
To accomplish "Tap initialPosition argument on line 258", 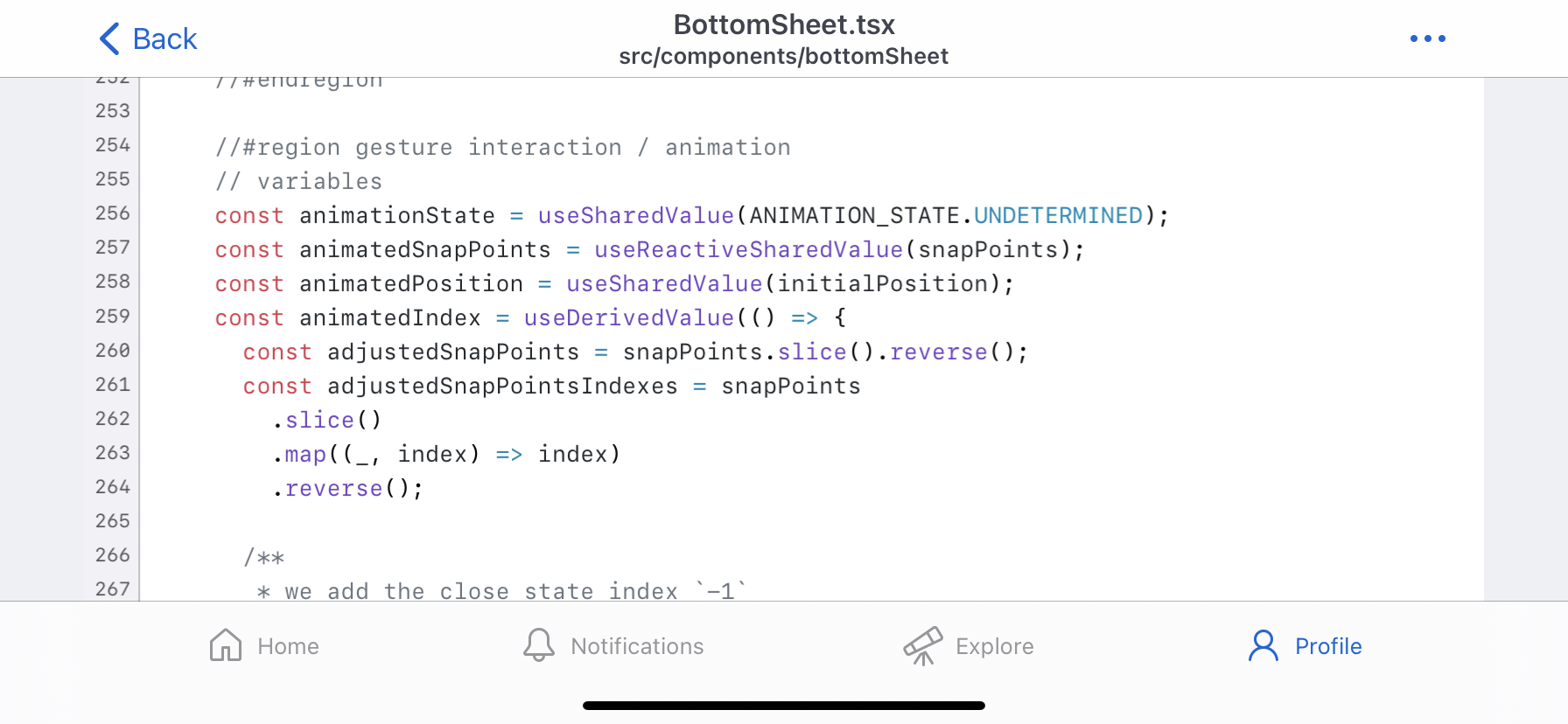I will pyautogui.click(x=882, y=284).
